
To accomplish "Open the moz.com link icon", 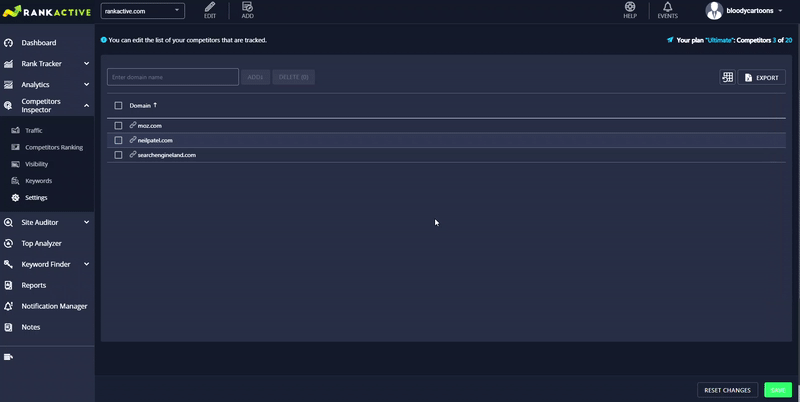I will 133,125.
